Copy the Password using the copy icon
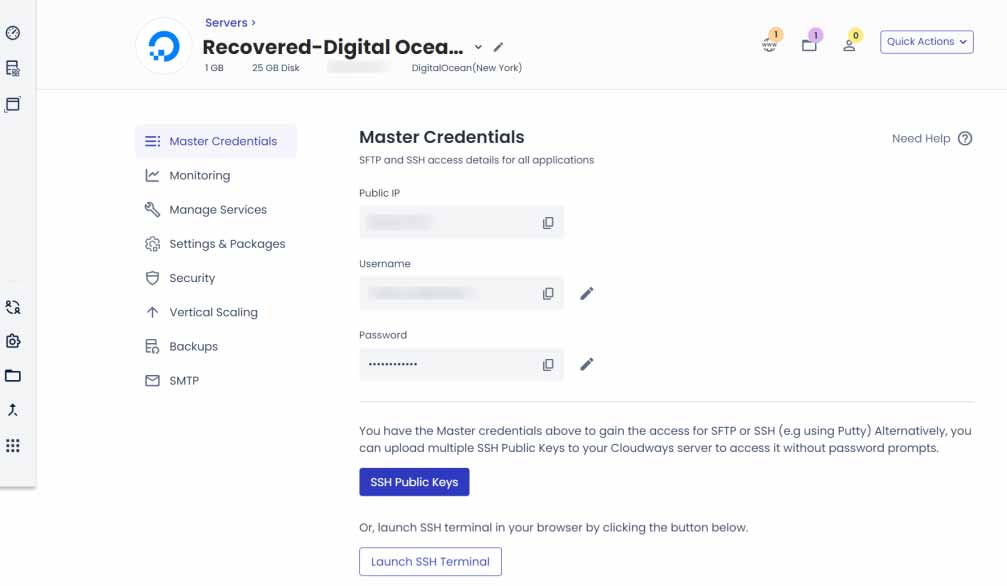The height and width of the screenshot is (586, 1007). point(548,364)
